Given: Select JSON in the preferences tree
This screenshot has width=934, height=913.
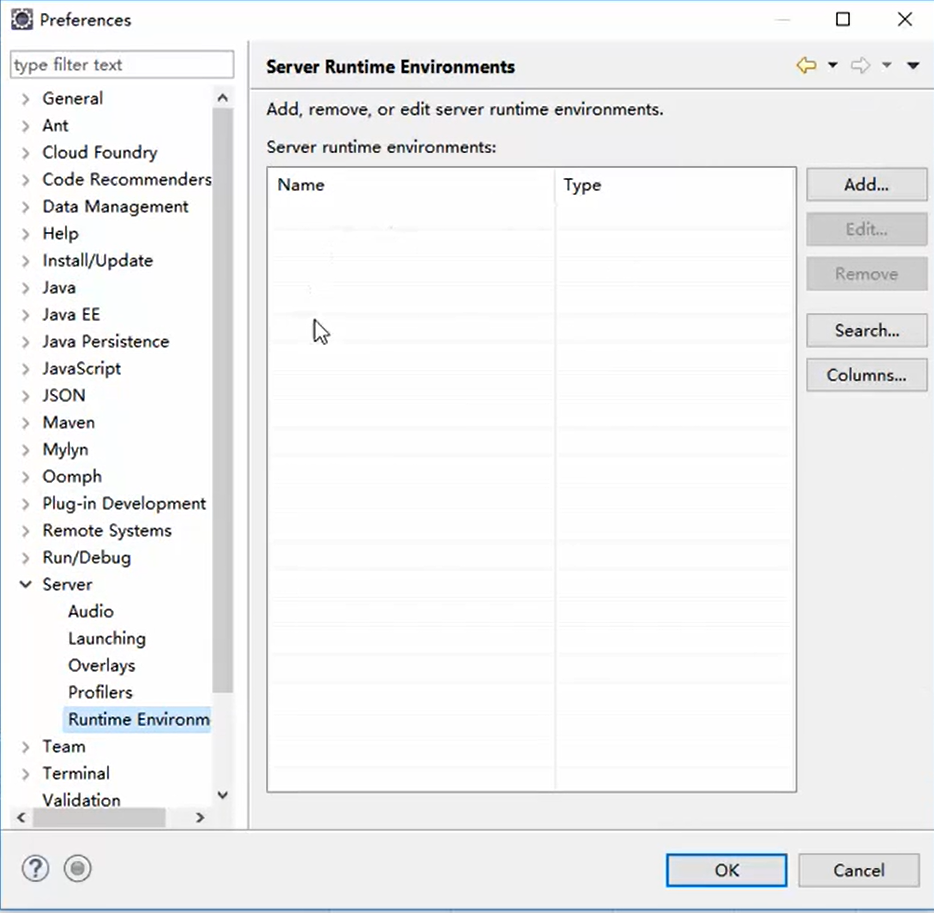Looking at the screenshot, I should [x=64, y=395].
